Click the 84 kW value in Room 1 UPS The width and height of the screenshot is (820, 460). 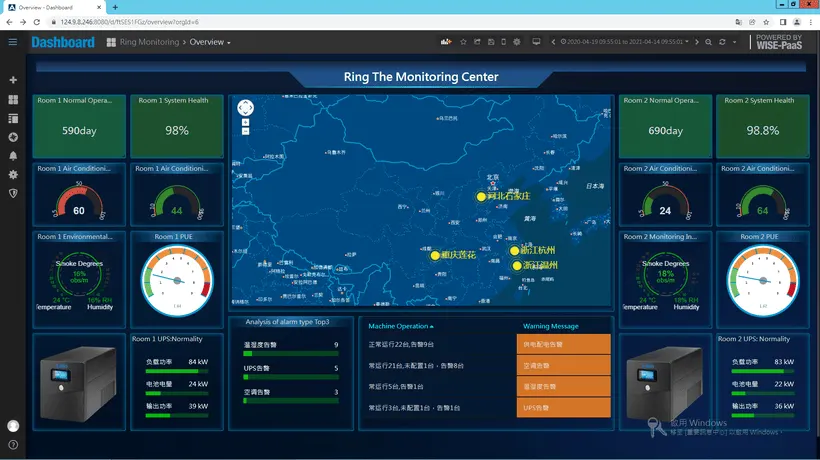(x=198, y=362)
